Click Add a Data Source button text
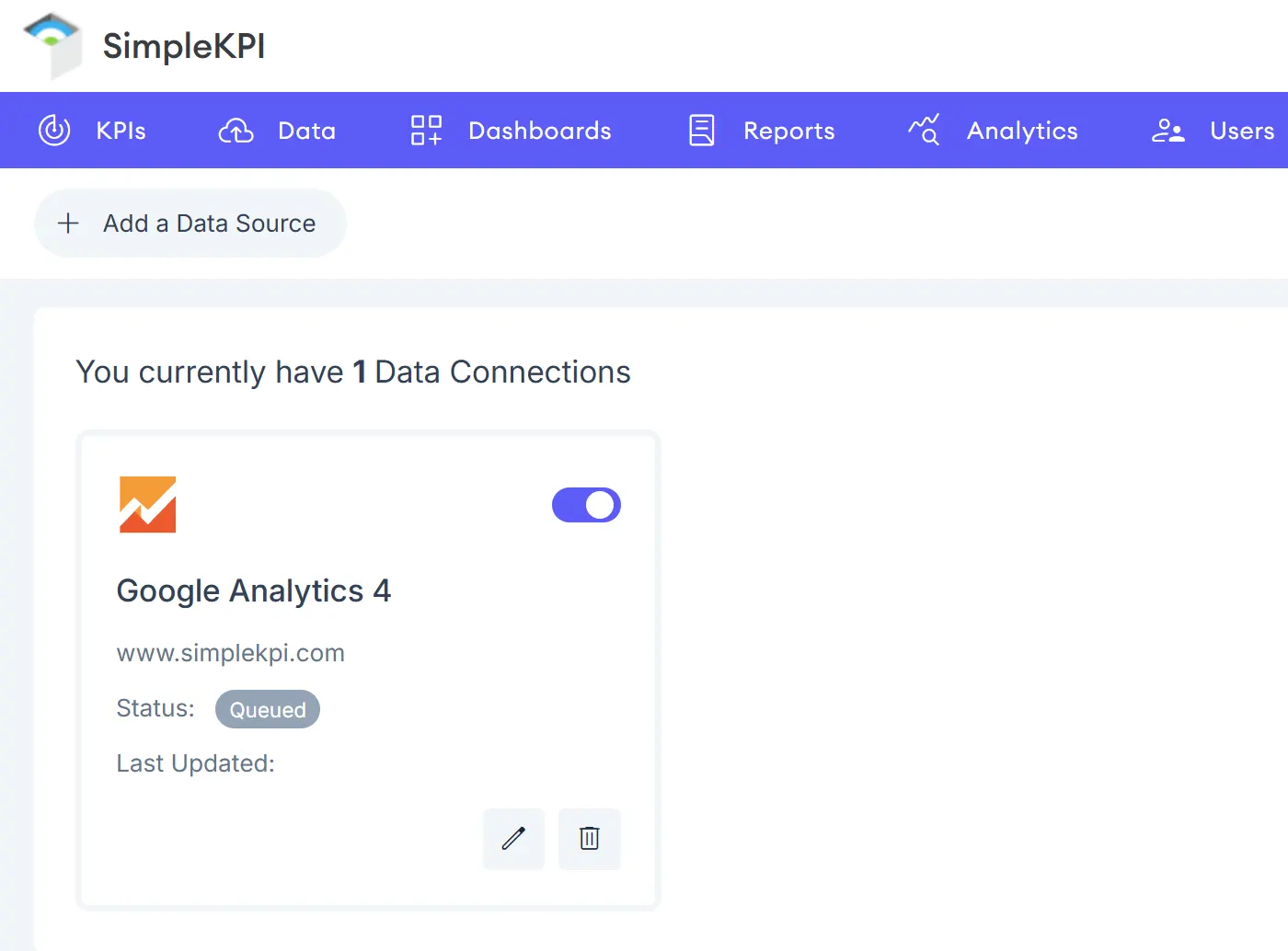This screenshot has width=1288, height=951. pos(210,223)
